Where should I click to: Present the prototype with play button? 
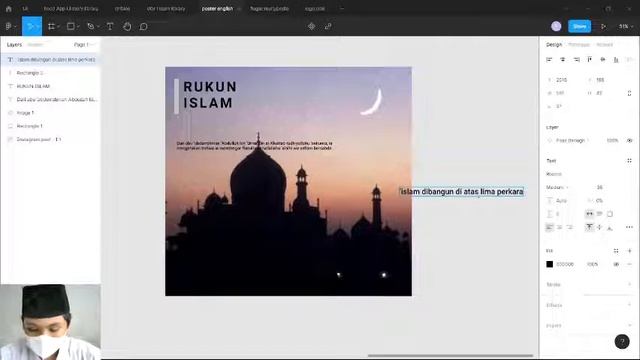pyautogui.click(x=603, y=26)
